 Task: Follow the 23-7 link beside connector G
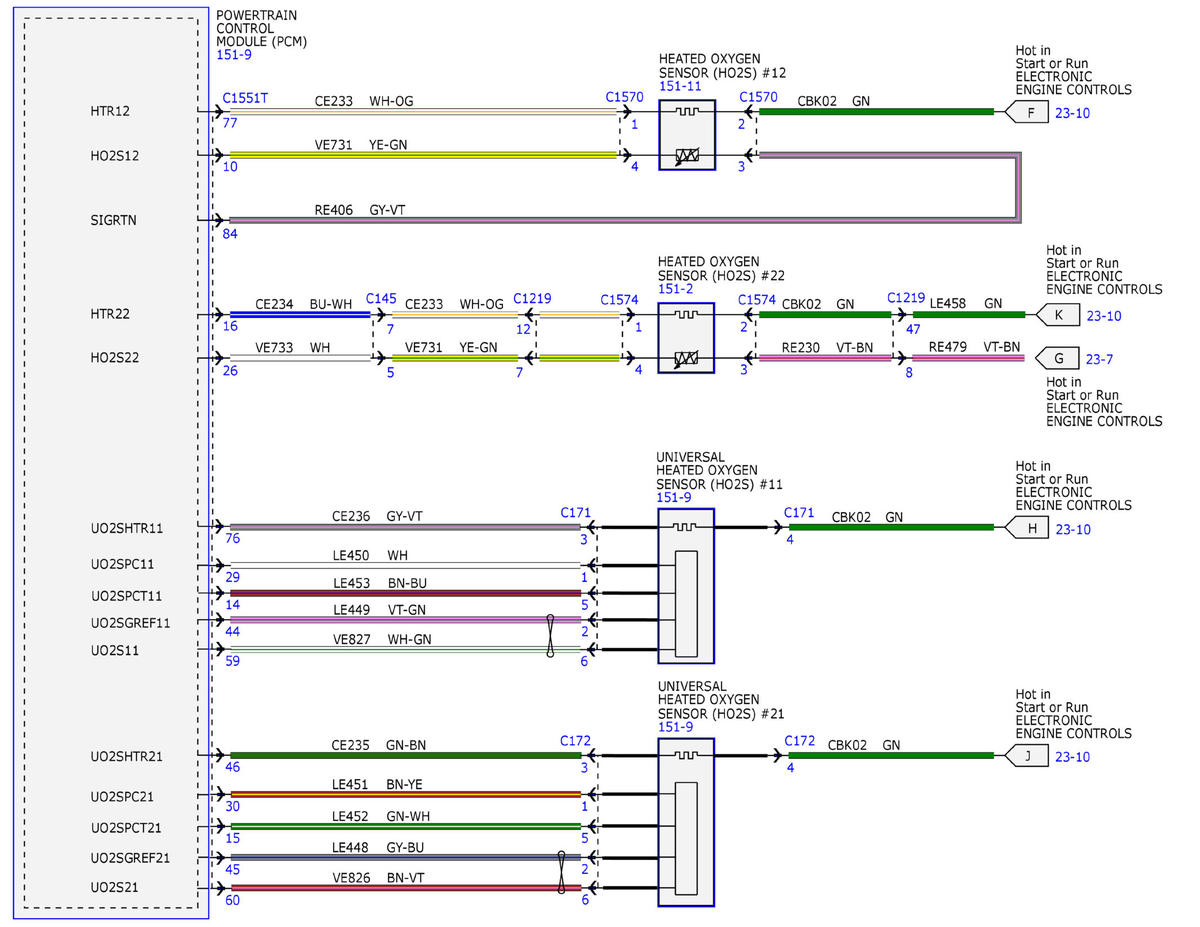point(1101,358)
